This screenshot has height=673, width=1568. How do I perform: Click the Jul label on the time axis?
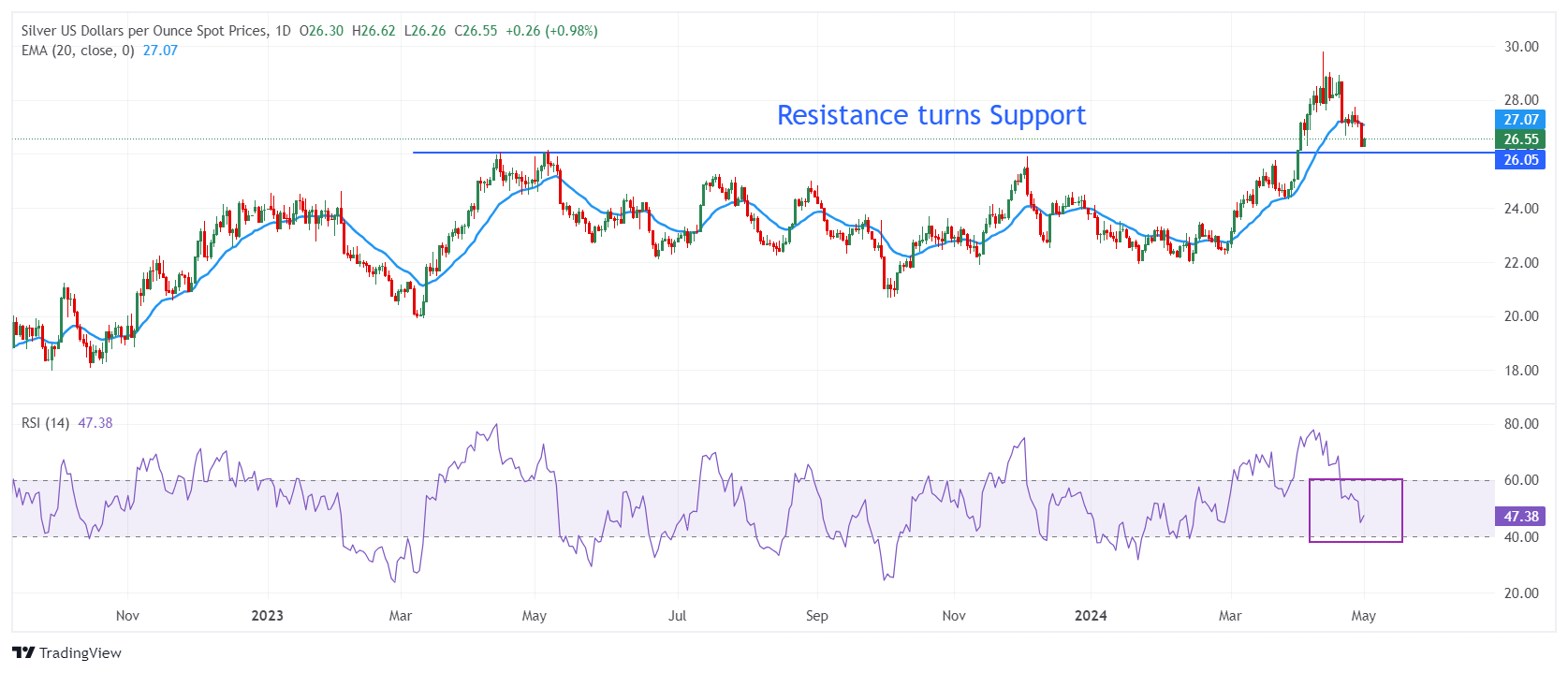(x=677, y=616)
